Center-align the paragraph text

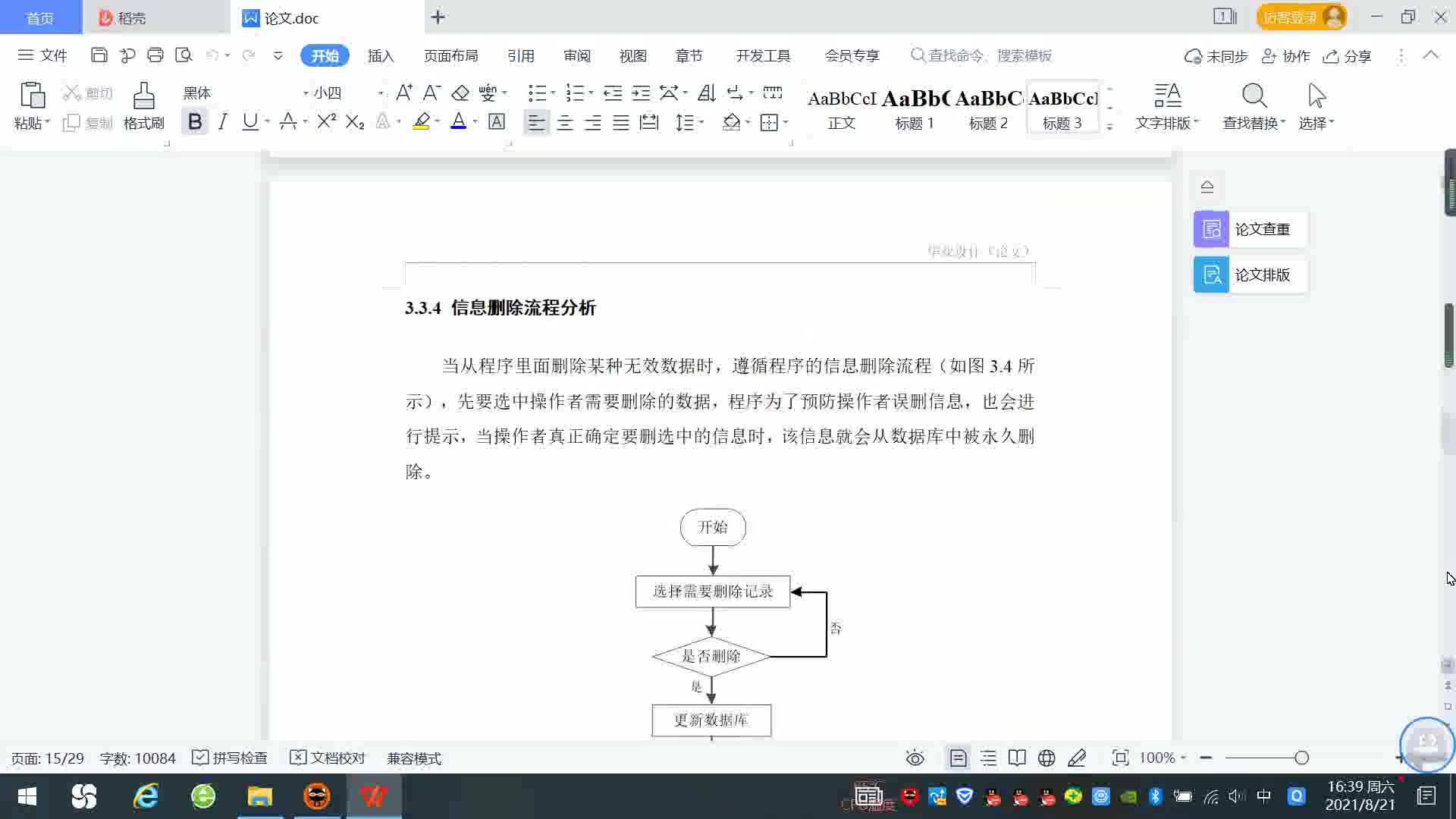pyautogui.click(x=565, y=123)
